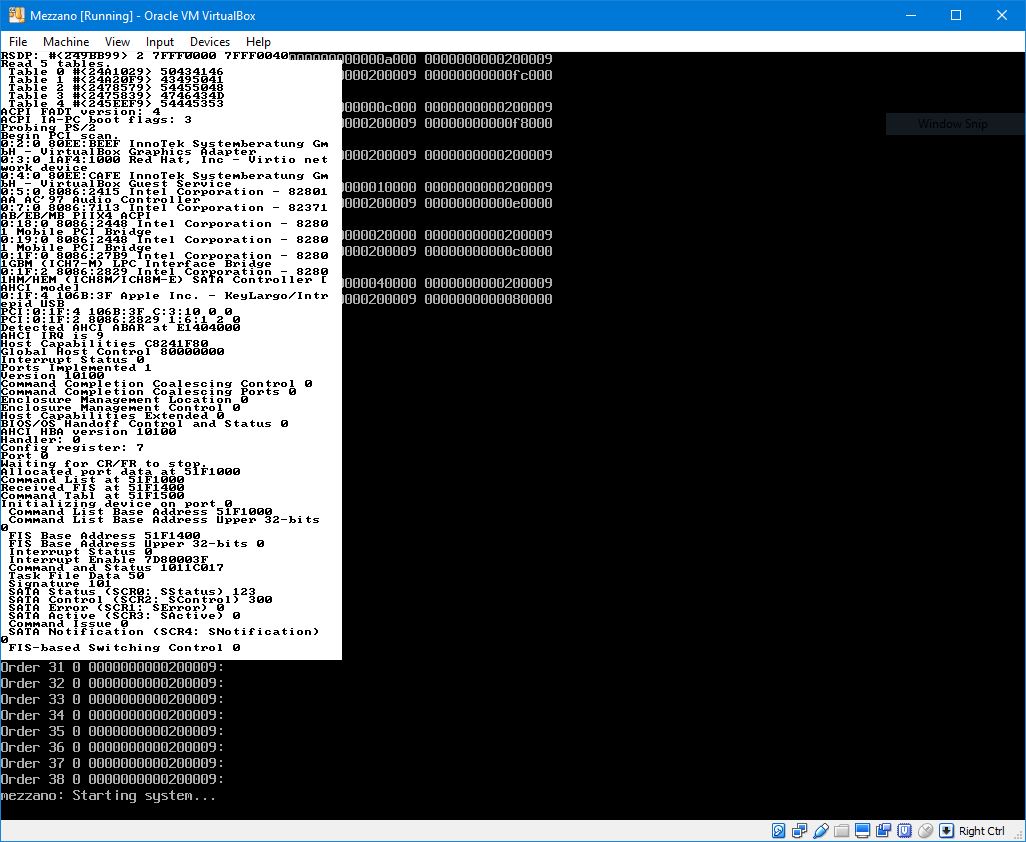1026x842 pixels.
Task: Open the View menu
Action: point(117,42)
